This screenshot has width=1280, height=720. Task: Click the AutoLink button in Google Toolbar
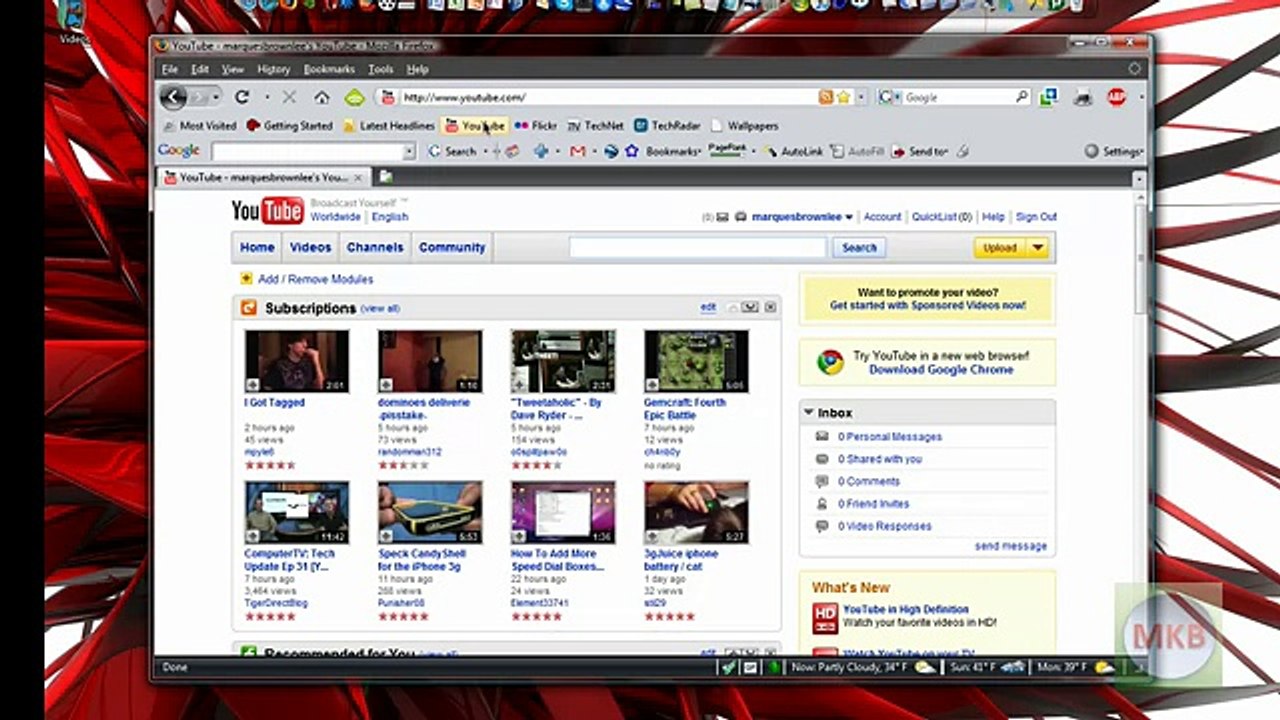(794, 151)
